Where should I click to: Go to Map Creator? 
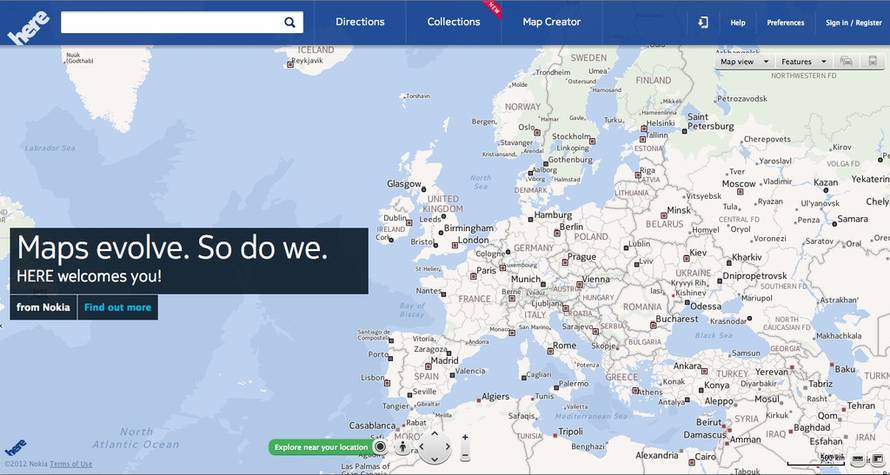551,22
